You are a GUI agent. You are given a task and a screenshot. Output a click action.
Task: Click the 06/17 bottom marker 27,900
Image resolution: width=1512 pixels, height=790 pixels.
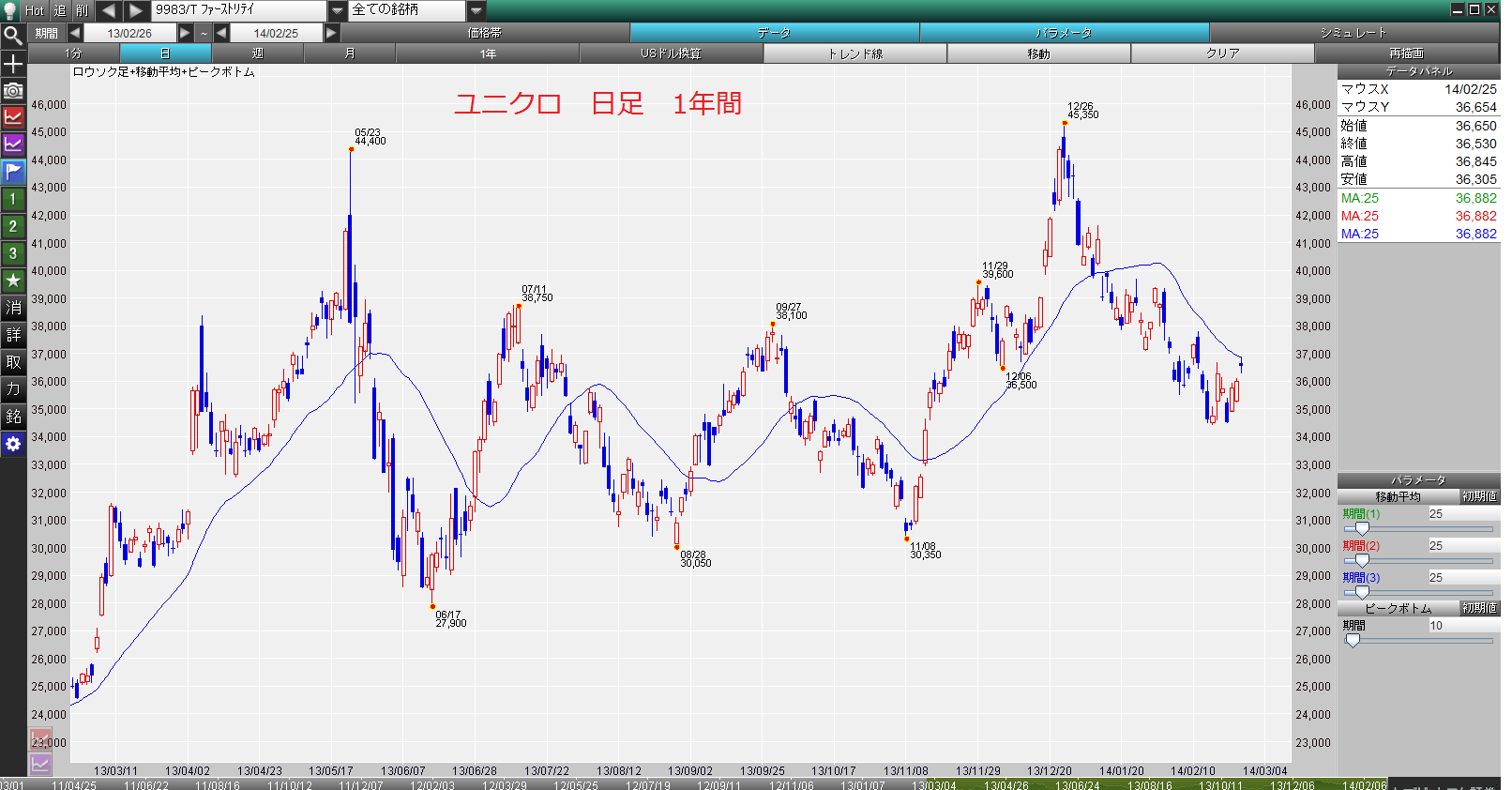tap(432, 607)
